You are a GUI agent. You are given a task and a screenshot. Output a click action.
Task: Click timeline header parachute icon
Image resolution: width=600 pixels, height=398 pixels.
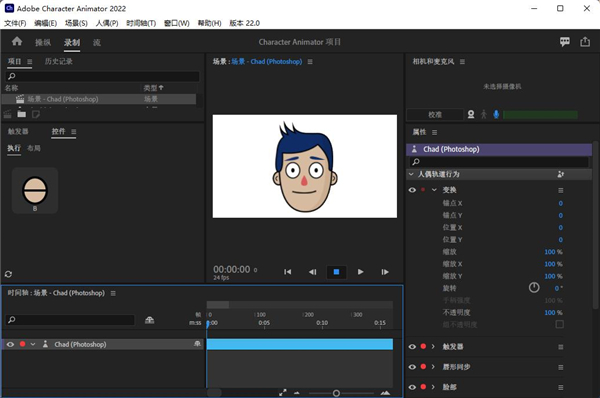click(150, 320)
